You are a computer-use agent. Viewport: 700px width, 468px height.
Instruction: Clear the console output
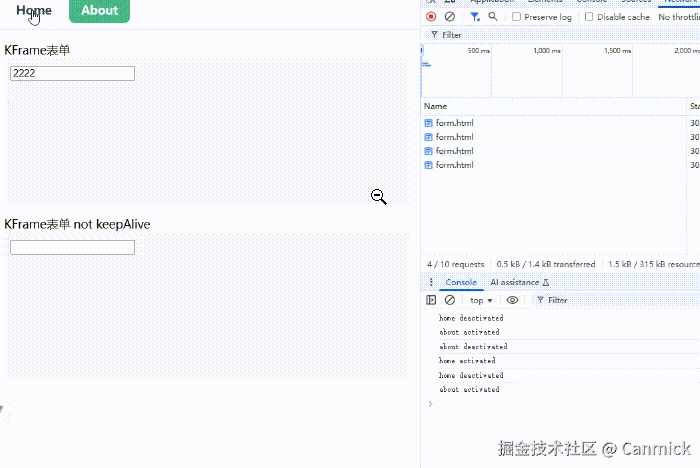450,300
